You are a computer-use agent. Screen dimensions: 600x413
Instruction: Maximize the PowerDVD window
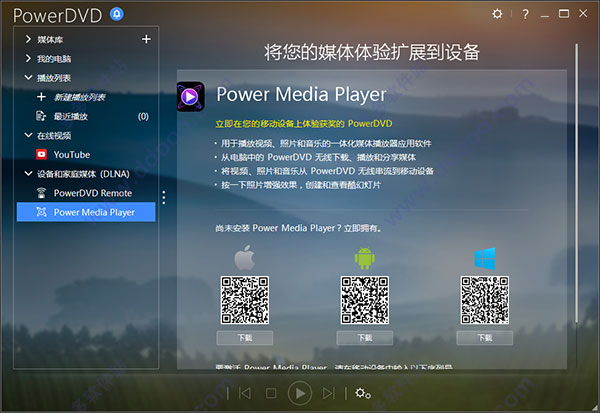point(564,14)
